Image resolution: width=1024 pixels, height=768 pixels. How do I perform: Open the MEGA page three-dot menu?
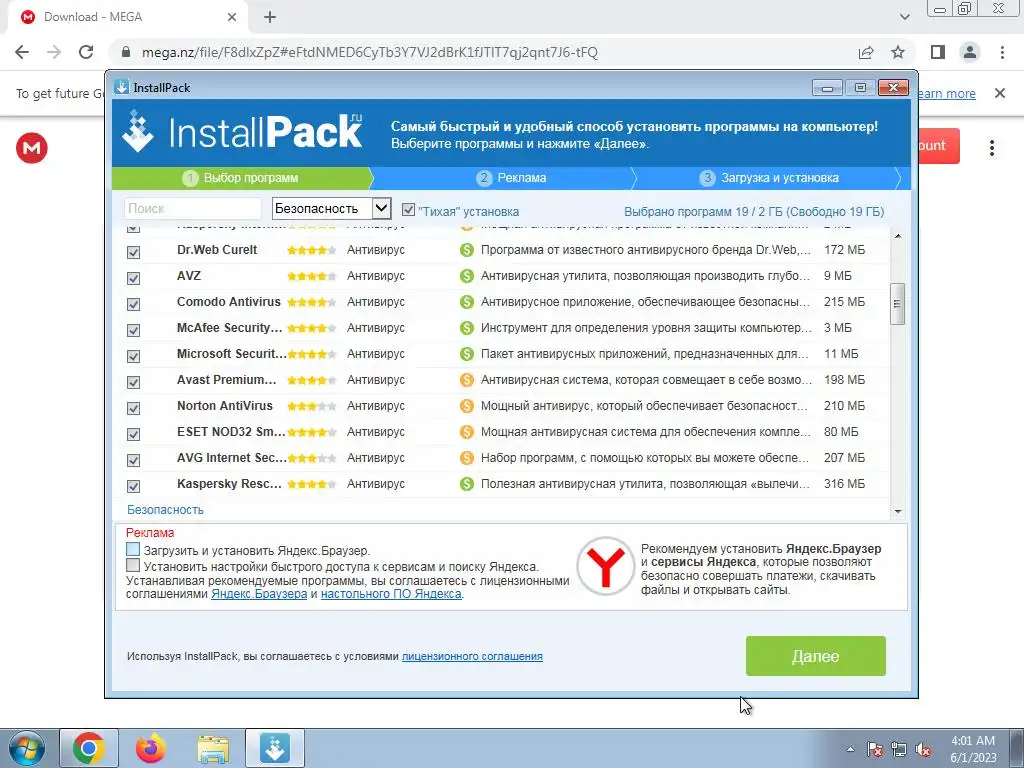coord(991,148)
